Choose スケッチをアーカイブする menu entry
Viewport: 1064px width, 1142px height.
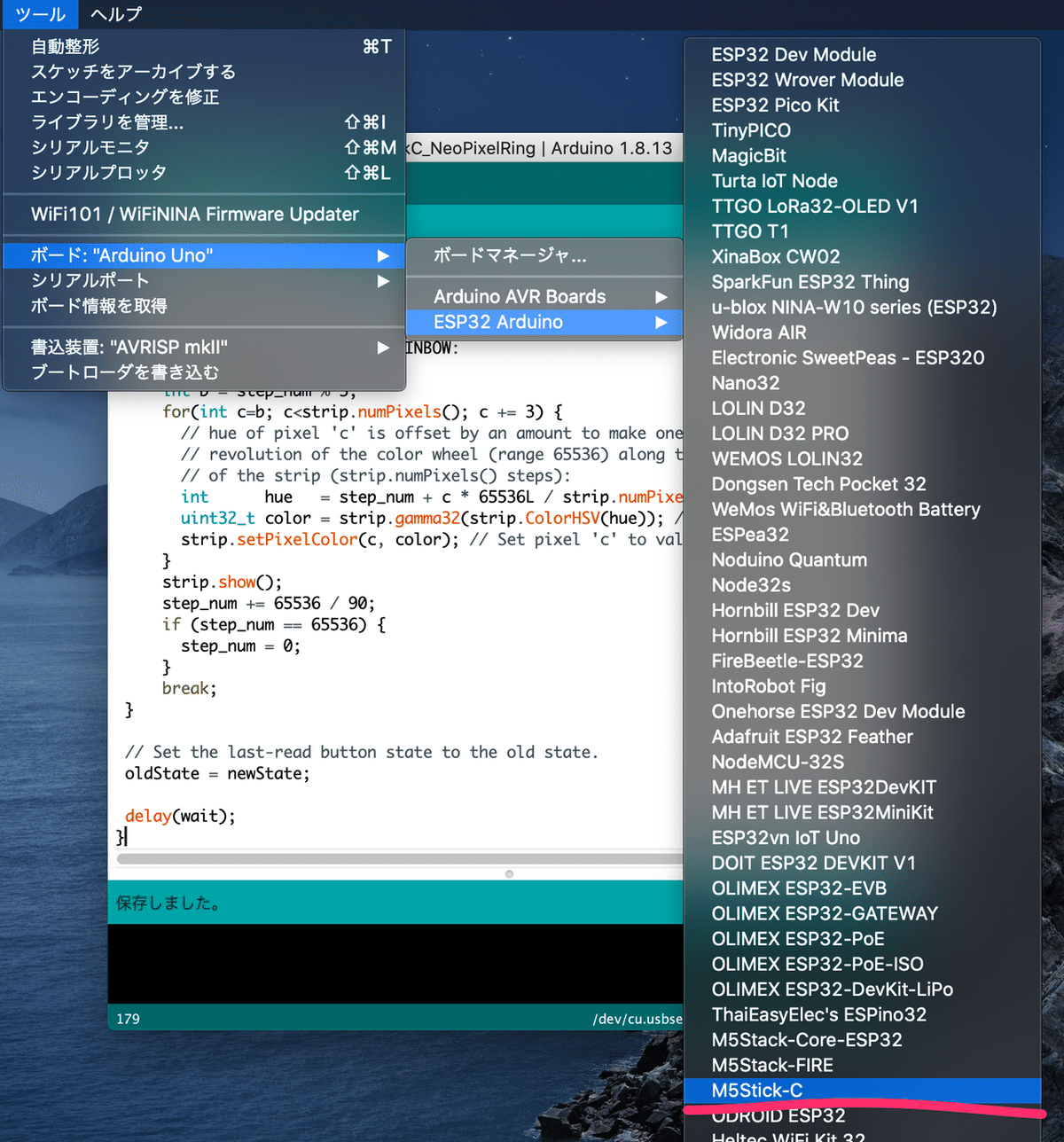click(x=204, y=72)
